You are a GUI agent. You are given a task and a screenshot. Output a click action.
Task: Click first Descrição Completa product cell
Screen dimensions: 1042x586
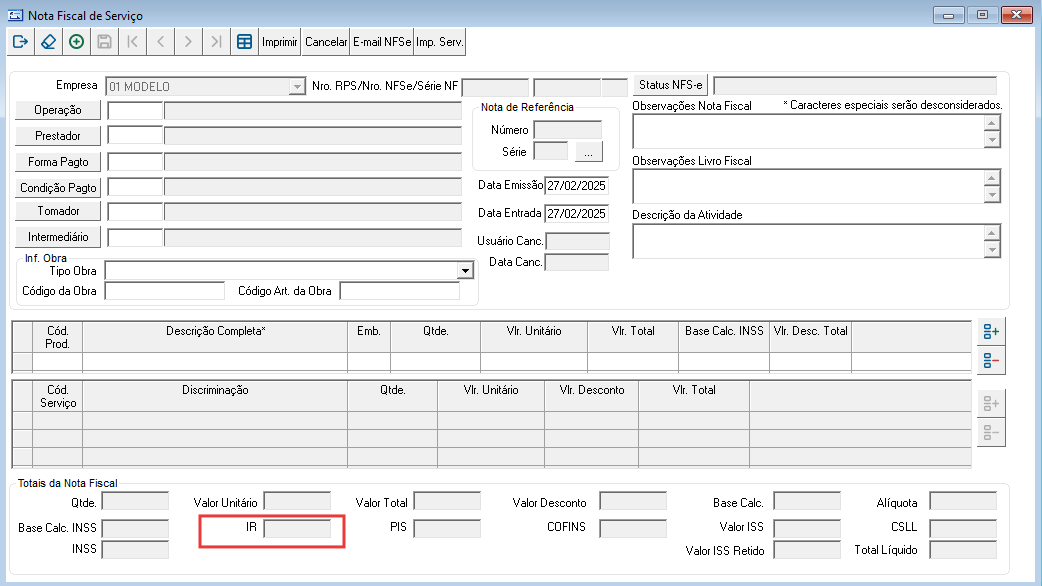click(x=215, y=361)
